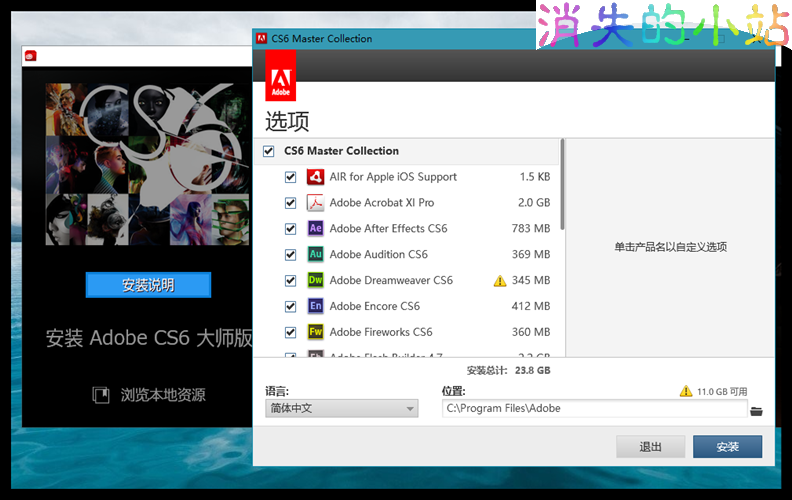The width and height of the screenshot is (792, 500).
Task: Select the Adobe Fireworks CS6 name
Action: 381,332
